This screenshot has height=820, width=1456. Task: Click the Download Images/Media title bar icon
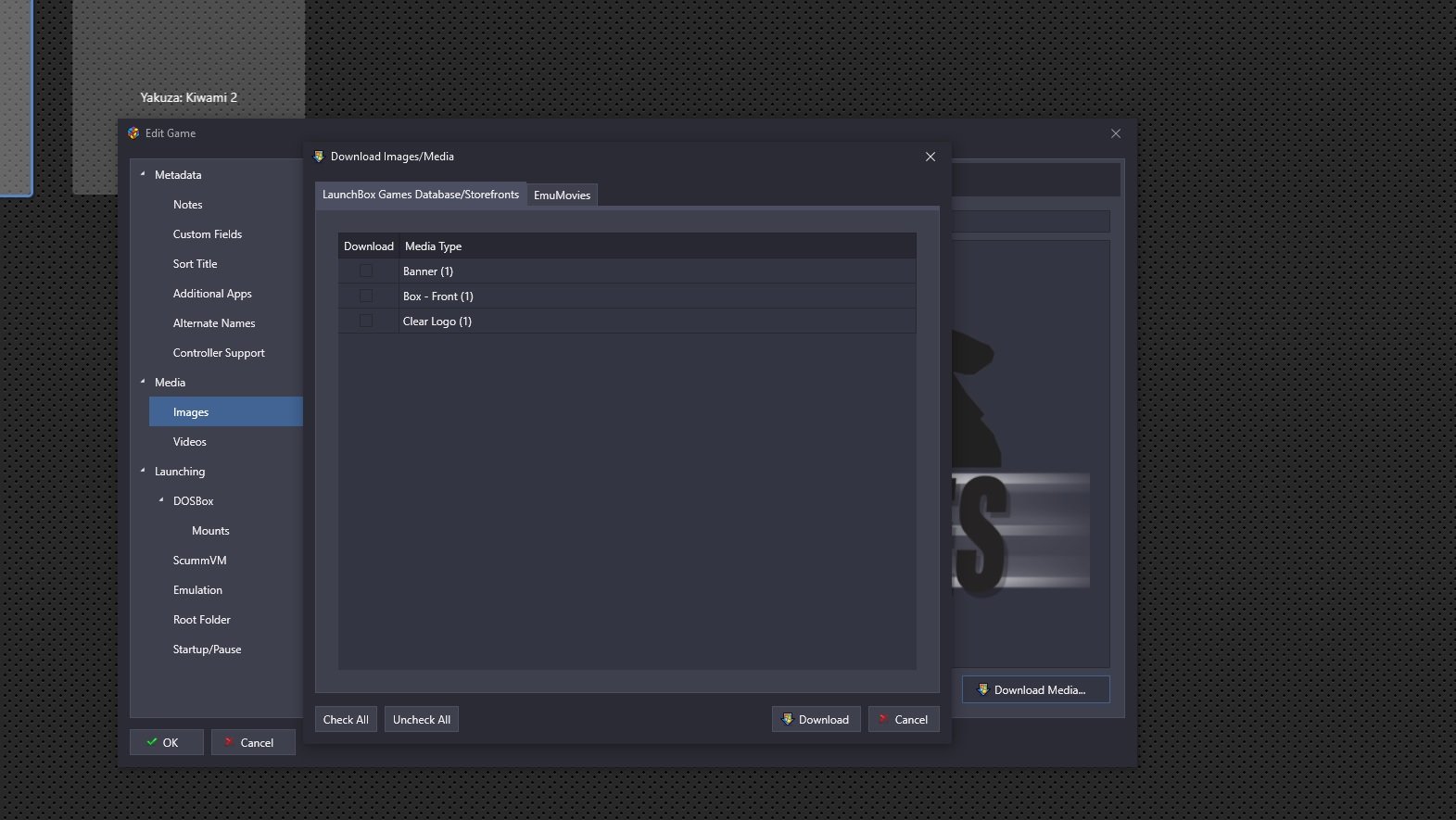pos(319,157)
